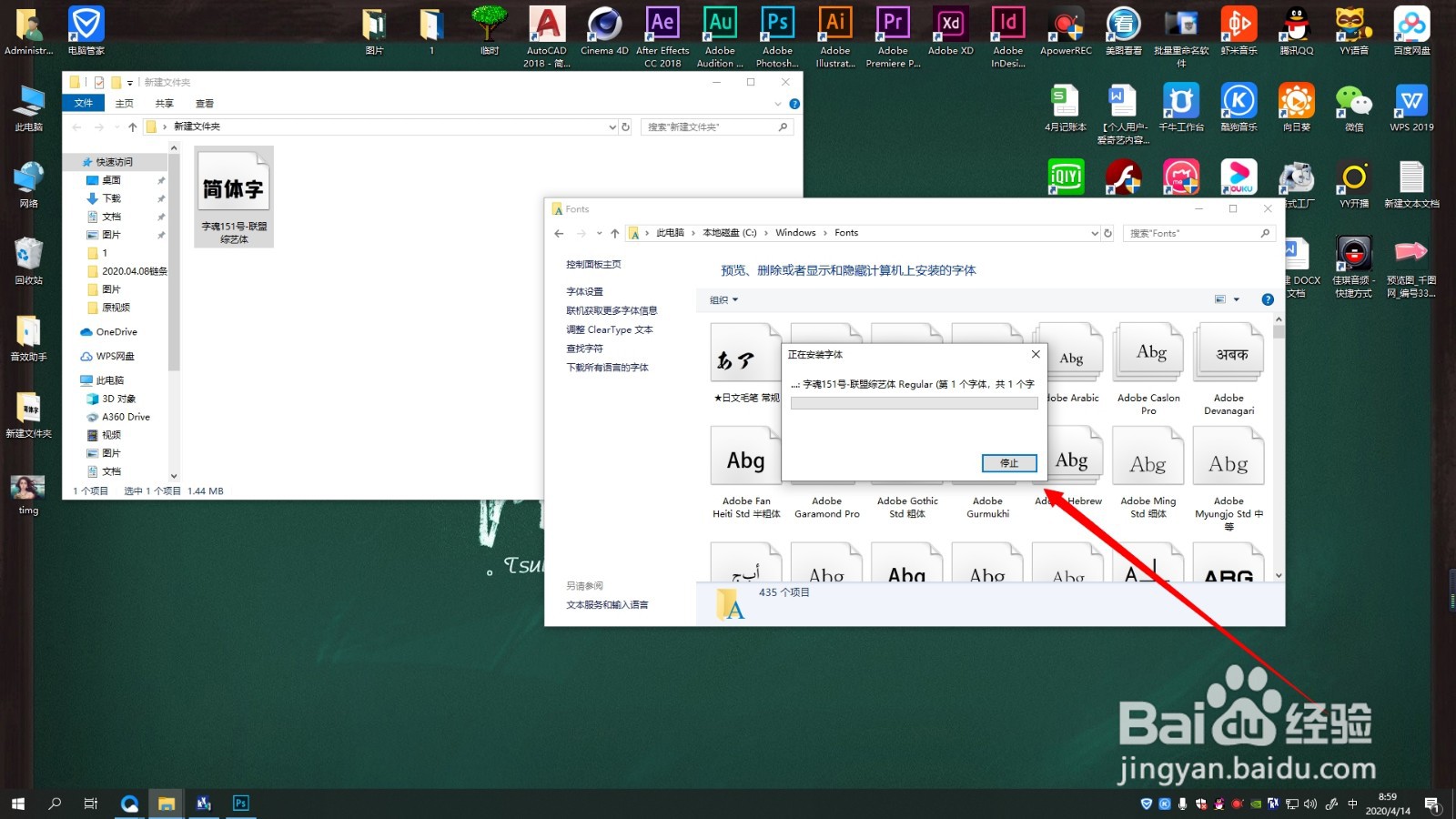
Task: Expand Fonts address bar history dropdown
Action: (1094, 233)
